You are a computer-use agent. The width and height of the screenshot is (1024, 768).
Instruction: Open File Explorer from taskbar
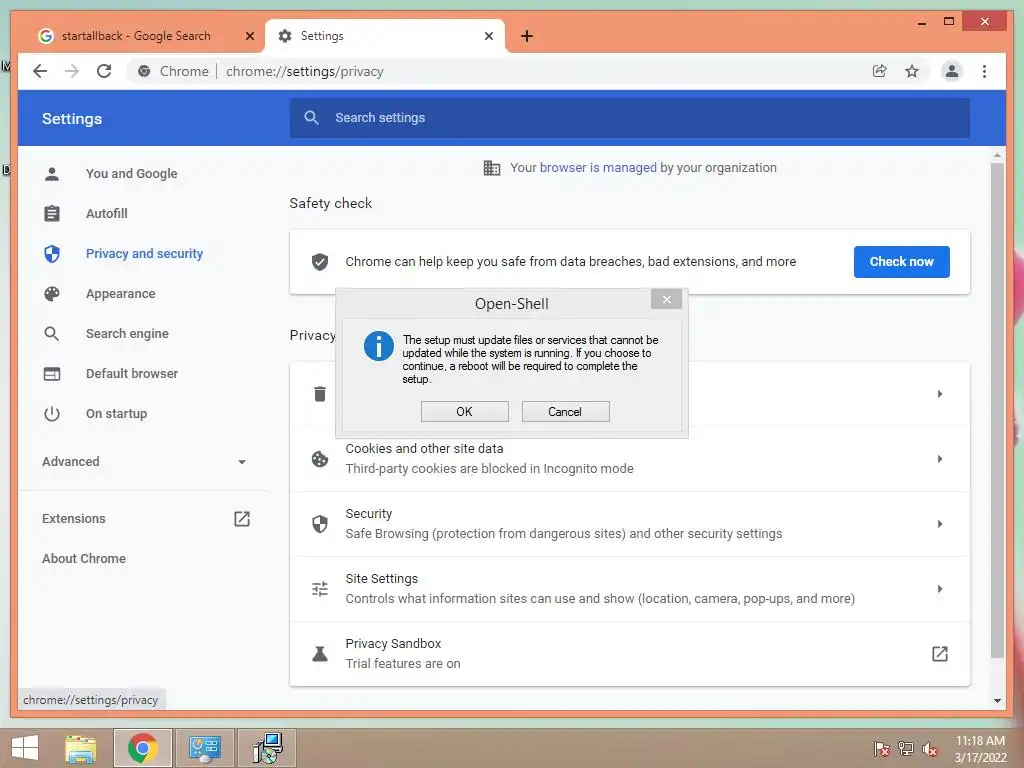[80, 748]
